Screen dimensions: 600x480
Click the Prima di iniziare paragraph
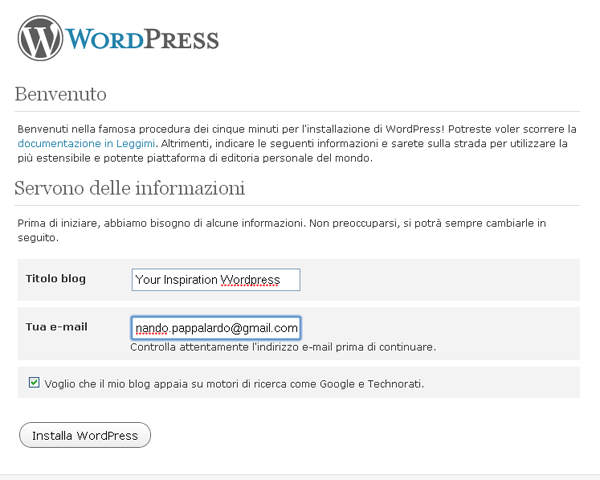click(x=282, y=230)
